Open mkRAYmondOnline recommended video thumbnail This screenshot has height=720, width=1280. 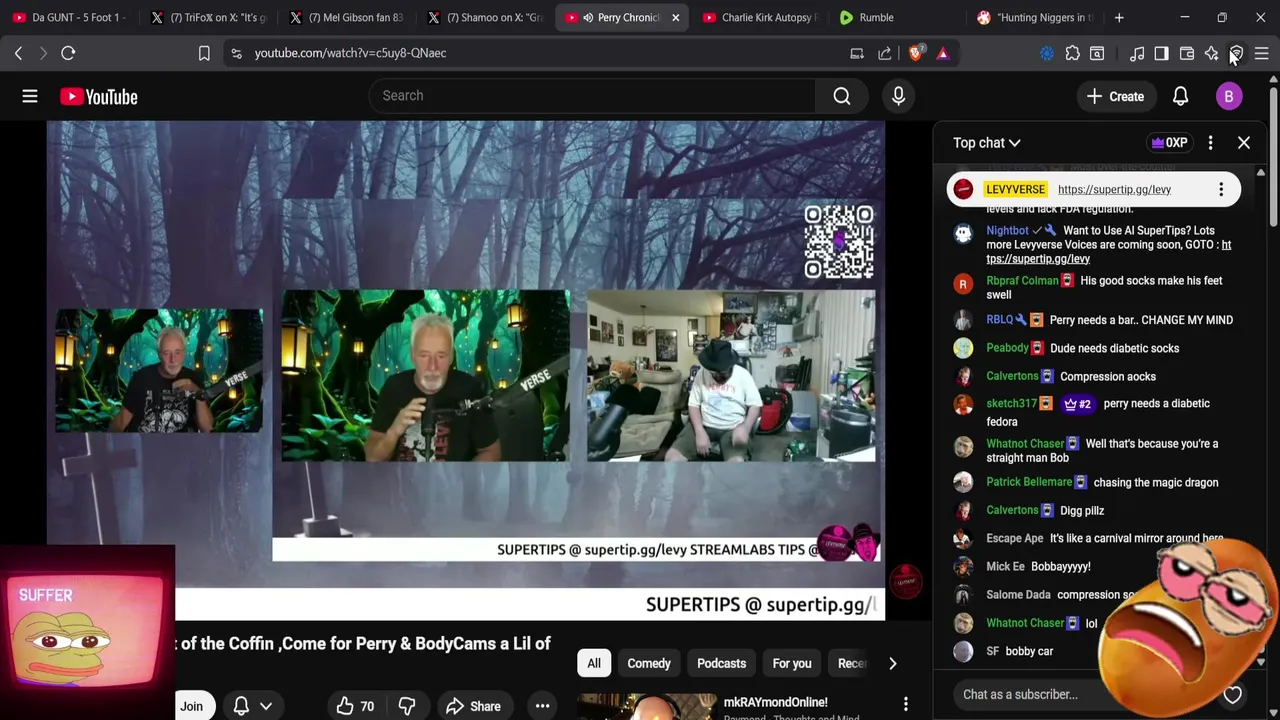646,707
